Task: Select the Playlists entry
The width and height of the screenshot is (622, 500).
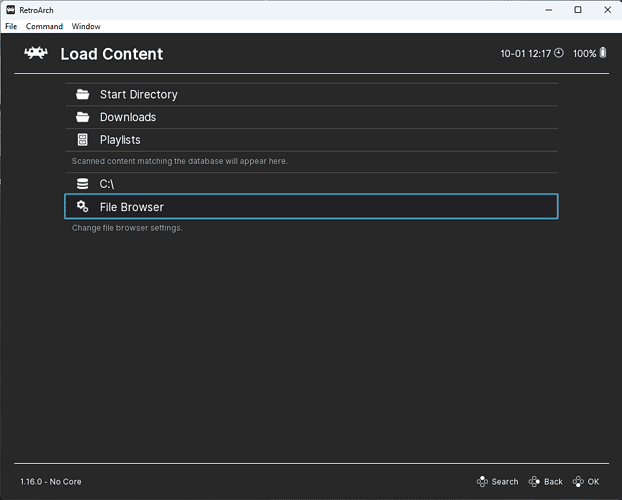Action: (120, 140)
